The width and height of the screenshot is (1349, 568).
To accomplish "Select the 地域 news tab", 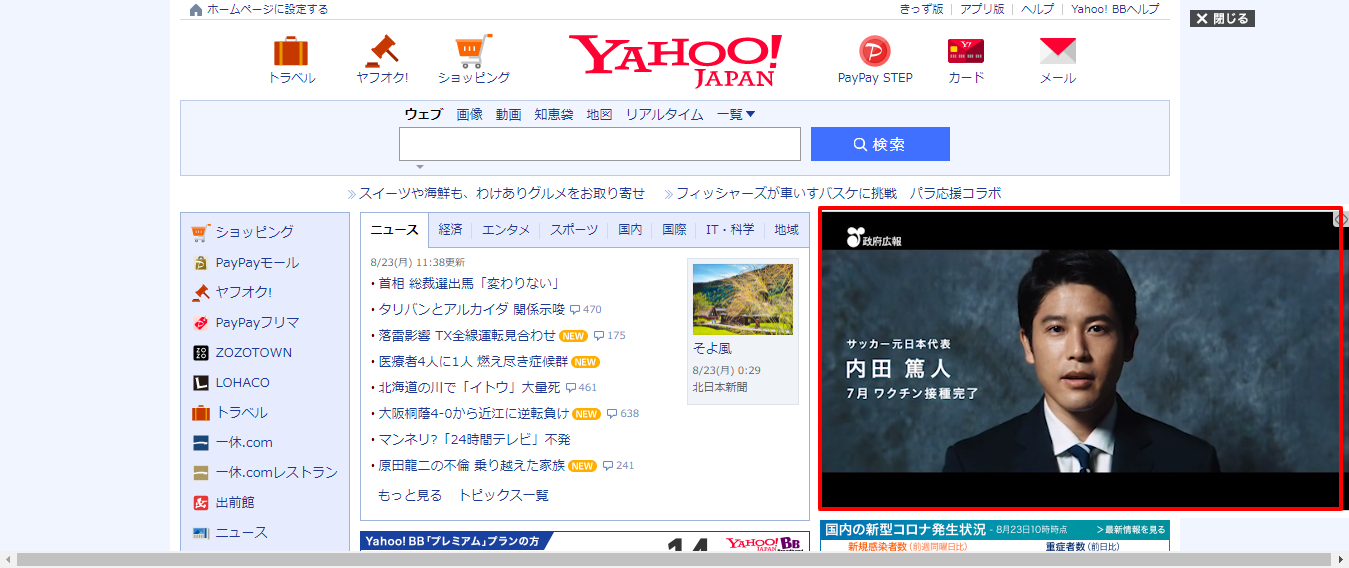I will pos(786,230).
